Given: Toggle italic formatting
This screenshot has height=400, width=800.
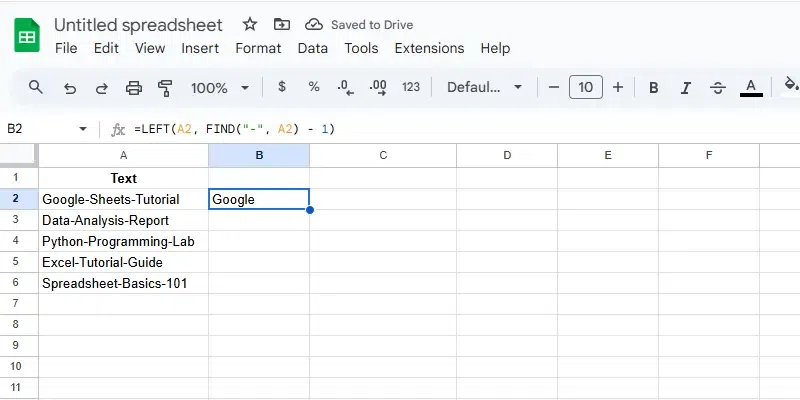Looking at the screenshot, I should click(x=685, y=87).
